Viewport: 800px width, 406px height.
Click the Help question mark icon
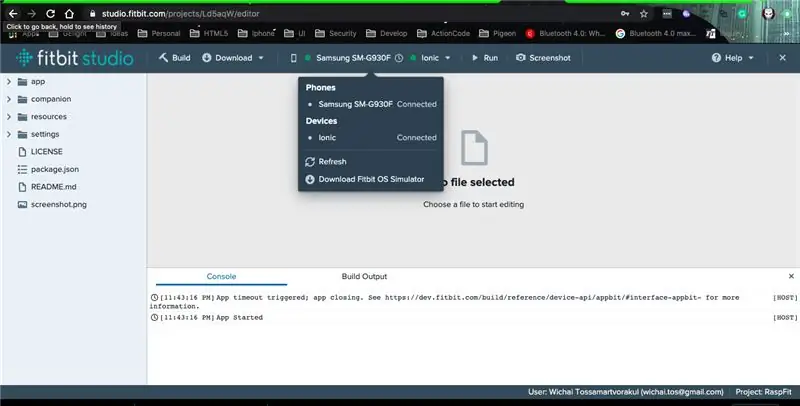click(716, 58)
